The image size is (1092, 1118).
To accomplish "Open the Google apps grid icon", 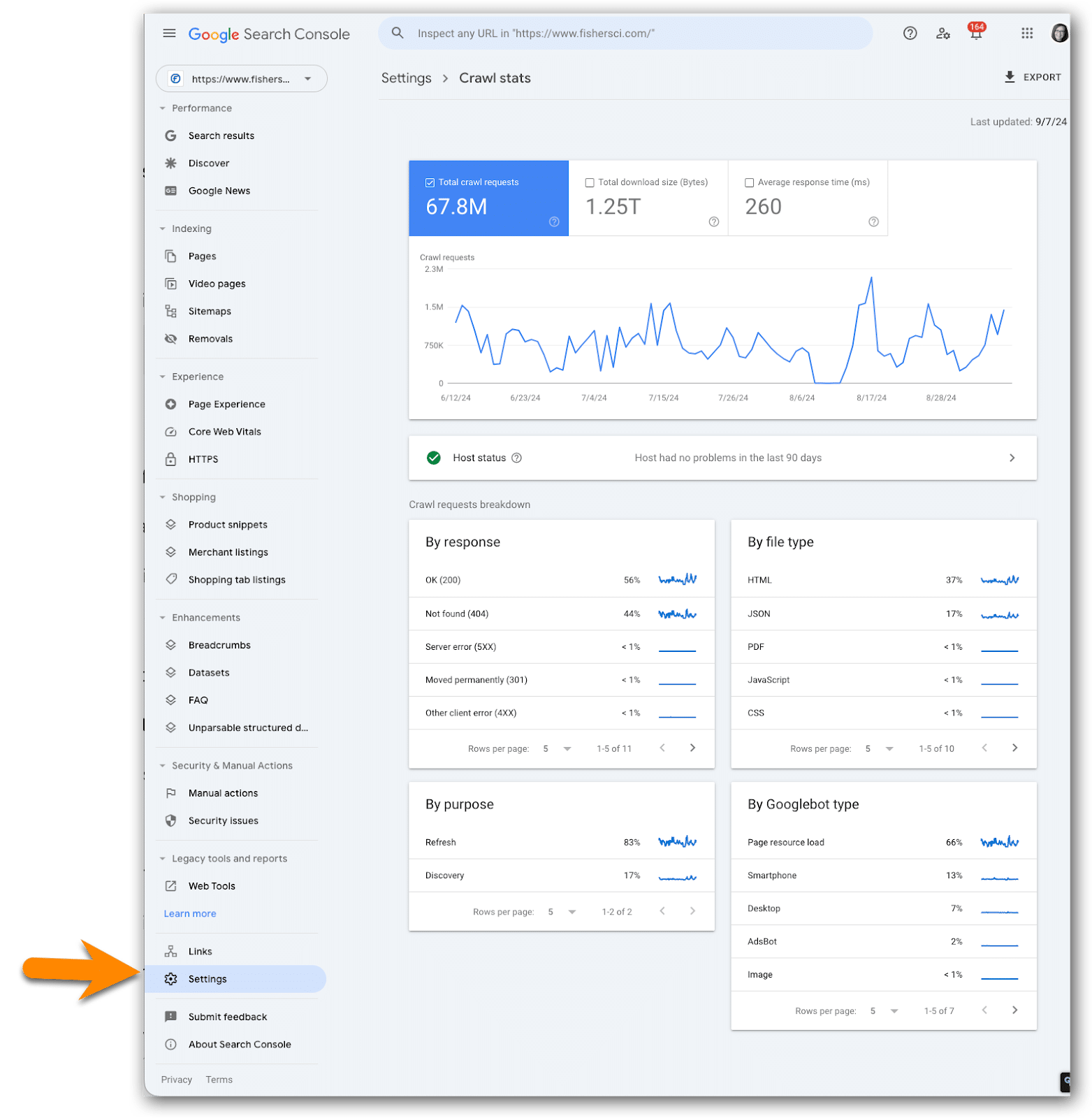I will coord(1026,34).
